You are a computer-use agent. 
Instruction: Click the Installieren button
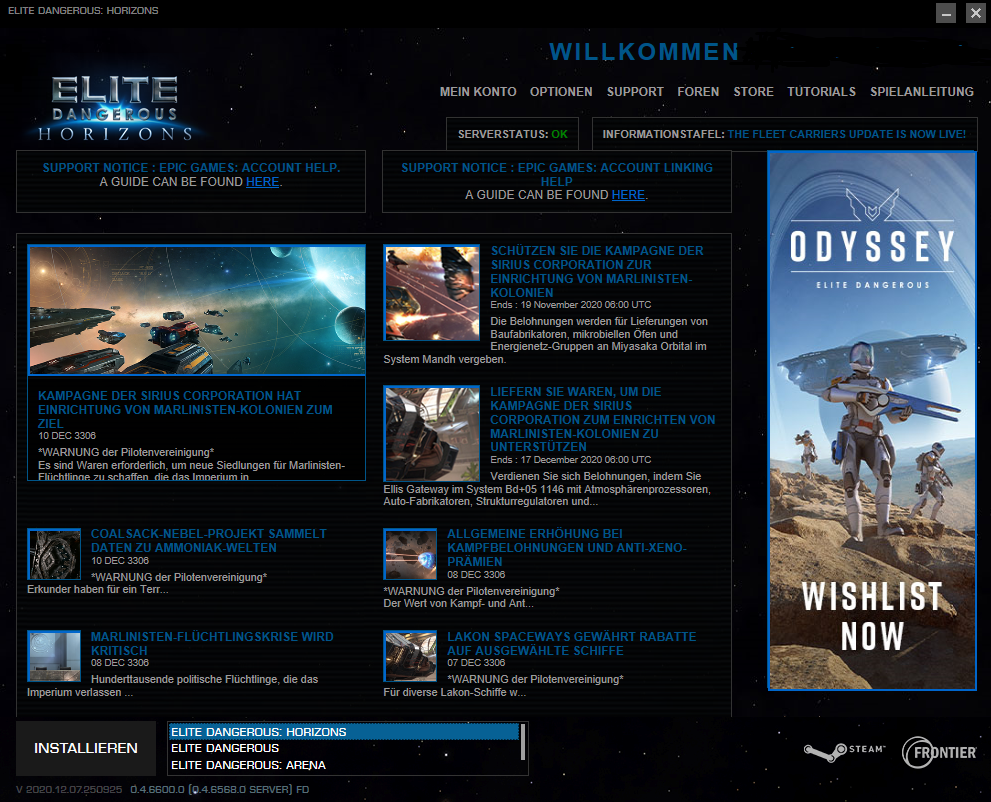pyautogui.click(x=86, y=748)
